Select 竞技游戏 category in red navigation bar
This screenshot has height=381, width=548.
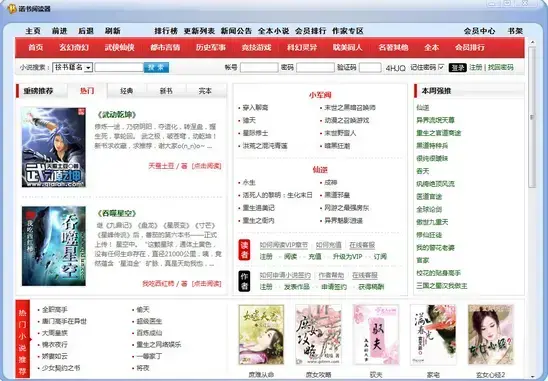tap(257, 47)
